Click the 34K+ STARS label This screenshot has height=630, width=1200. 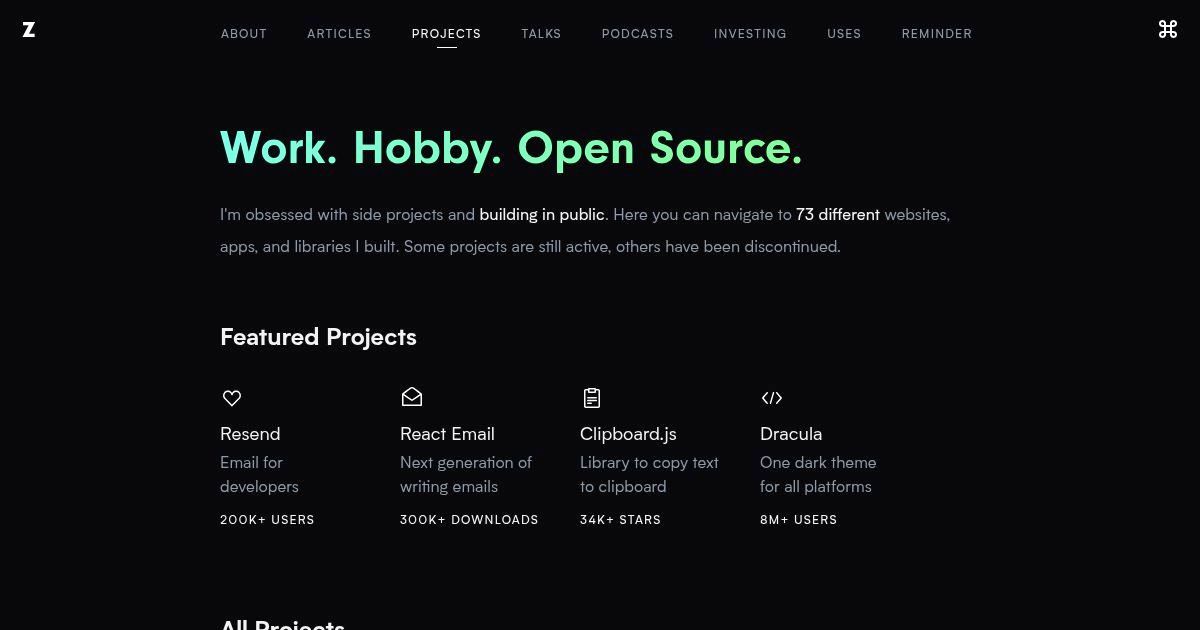620,519
